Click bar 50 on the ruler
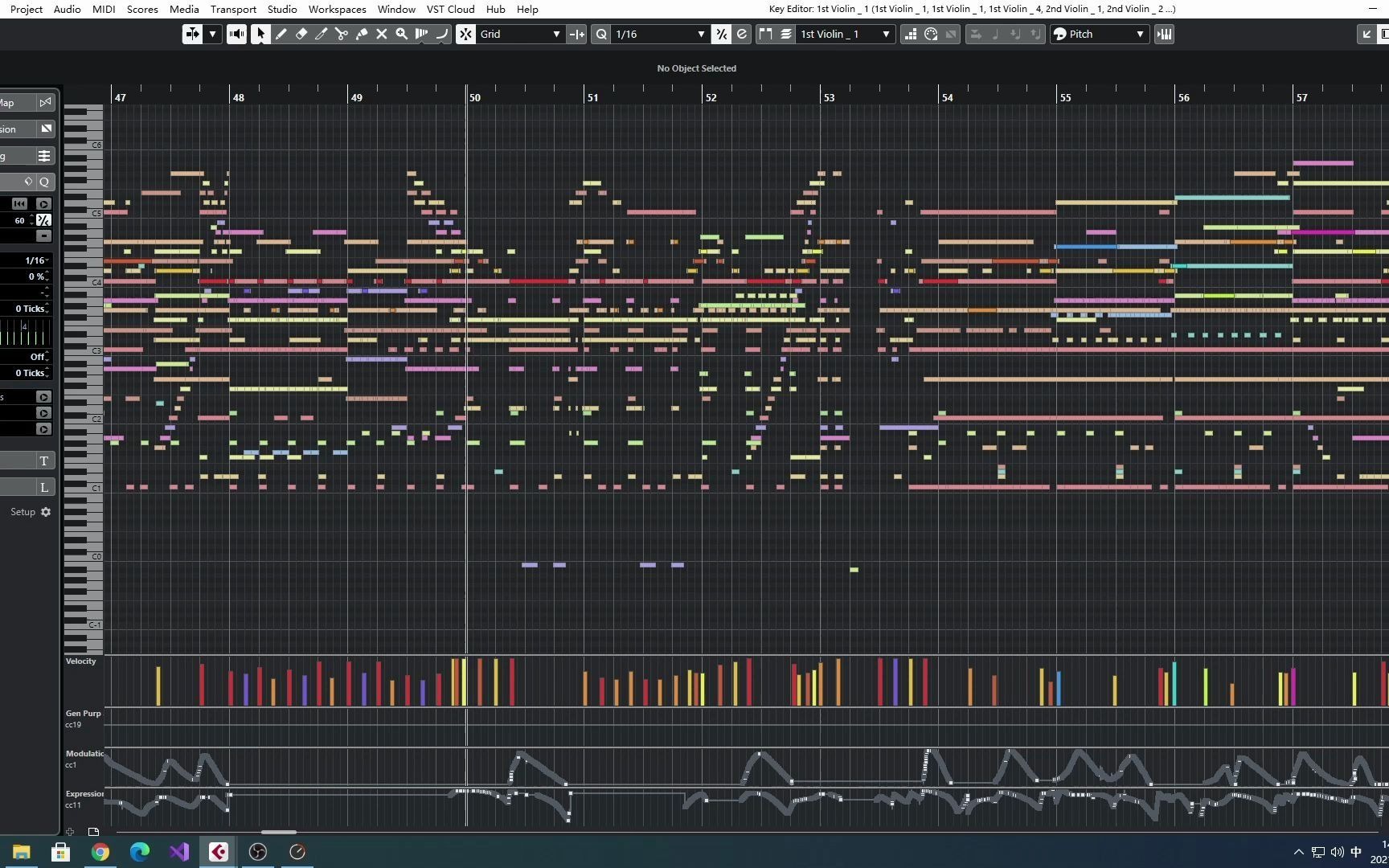Image resolution: width=1389 pixels, height=868 pixels. click(x=474, y=97)
